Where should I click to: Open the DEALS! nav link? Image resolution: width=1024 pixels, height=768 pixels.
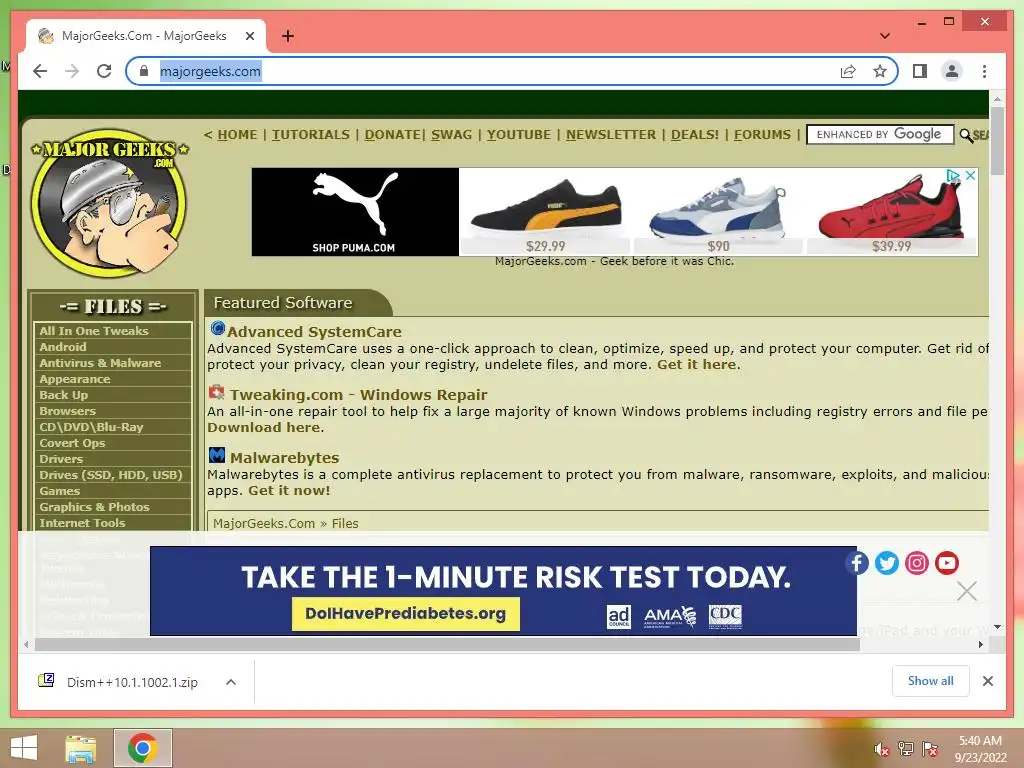point(695,135)
